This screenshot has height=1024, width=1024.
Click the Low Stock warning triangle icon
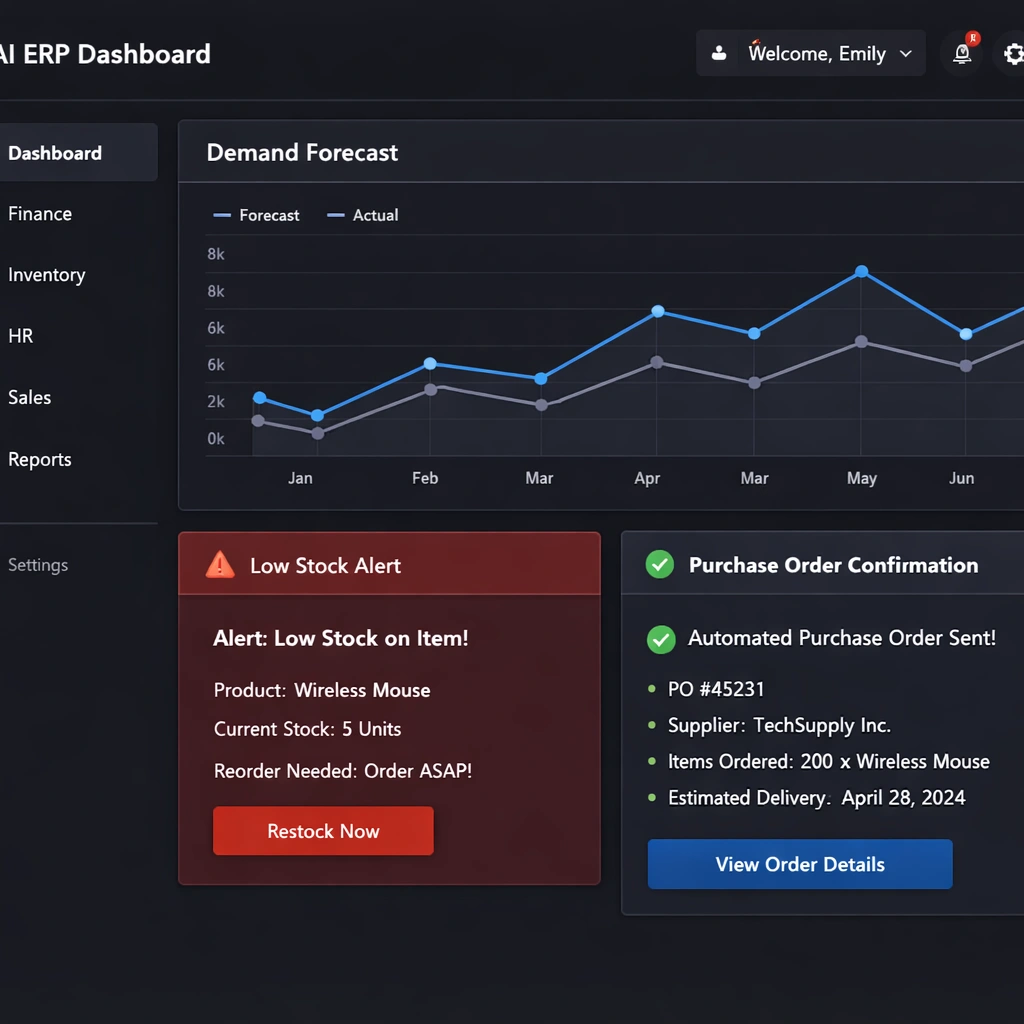point(219,565)
